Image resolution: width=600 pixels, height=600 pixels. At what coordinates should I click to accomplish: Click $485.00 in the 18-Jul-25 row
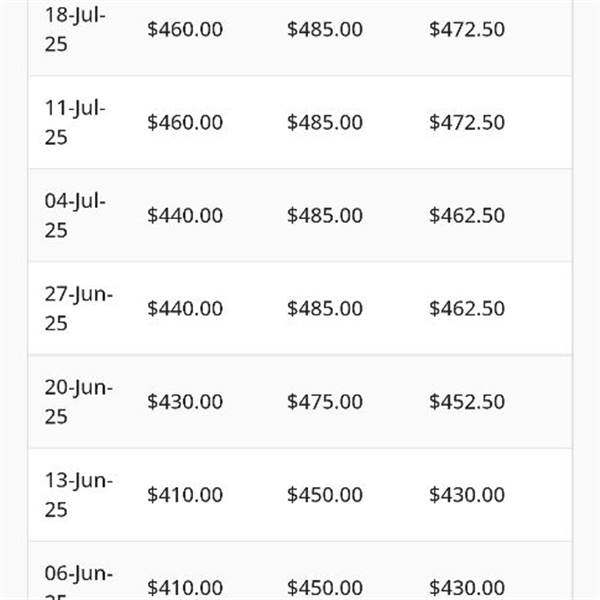click(x=325, y=29)
